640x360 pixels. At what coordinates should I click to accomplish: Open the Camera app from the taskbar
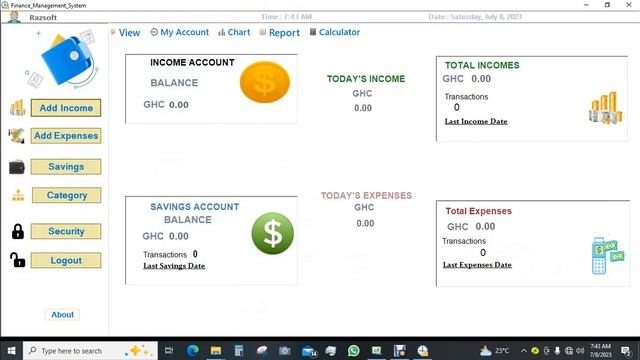[284, 351]
